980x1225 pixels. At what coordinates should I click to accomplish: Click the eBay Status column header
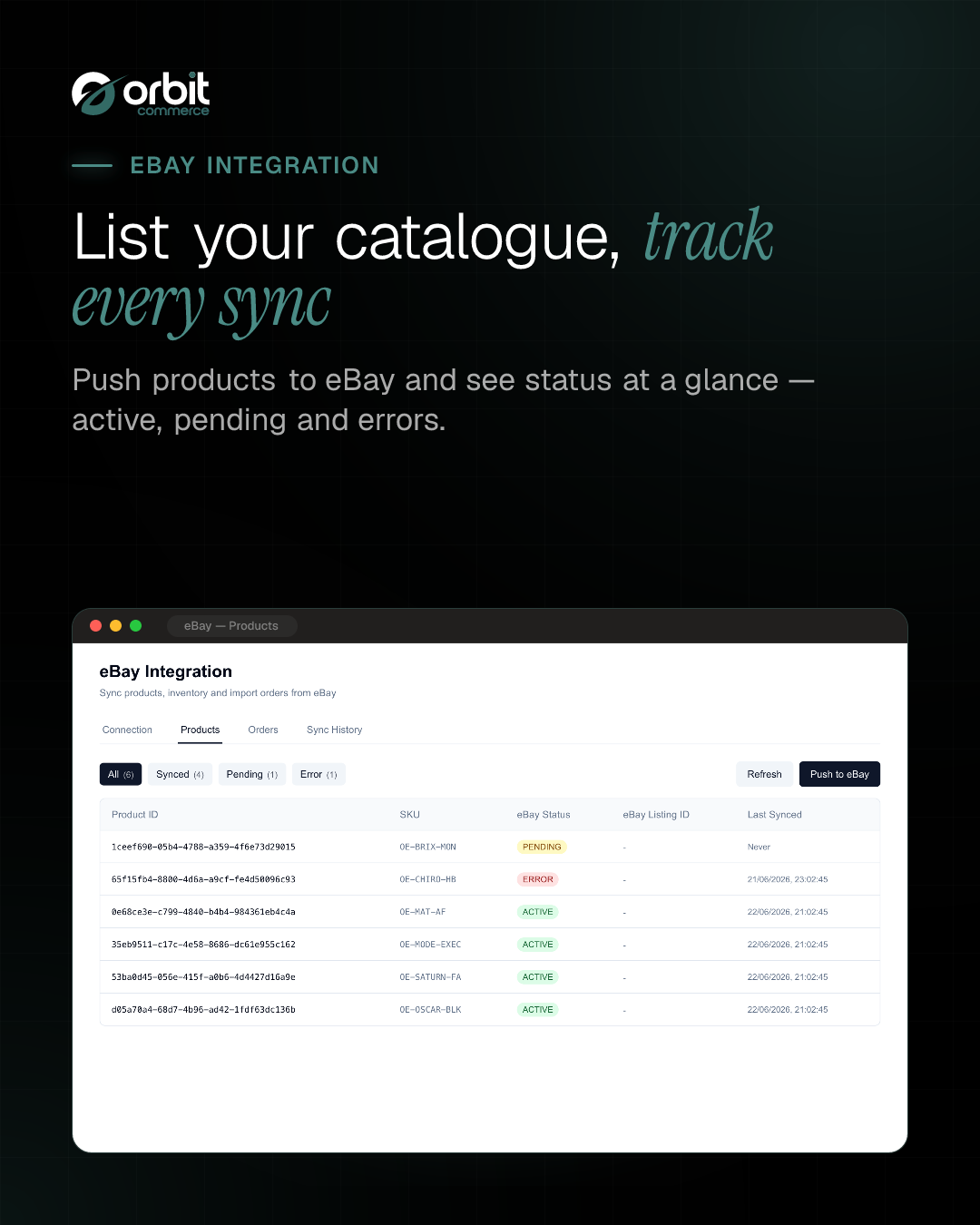point(544,815)
